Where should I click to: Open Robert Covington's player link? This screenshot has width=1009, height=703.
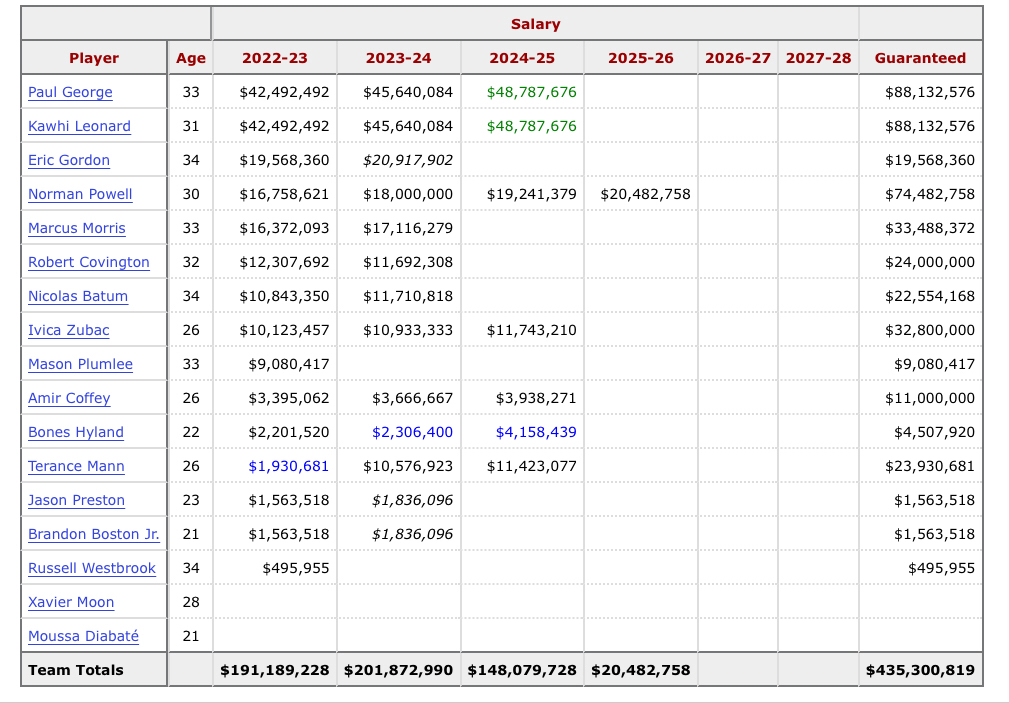click(89, 262)
